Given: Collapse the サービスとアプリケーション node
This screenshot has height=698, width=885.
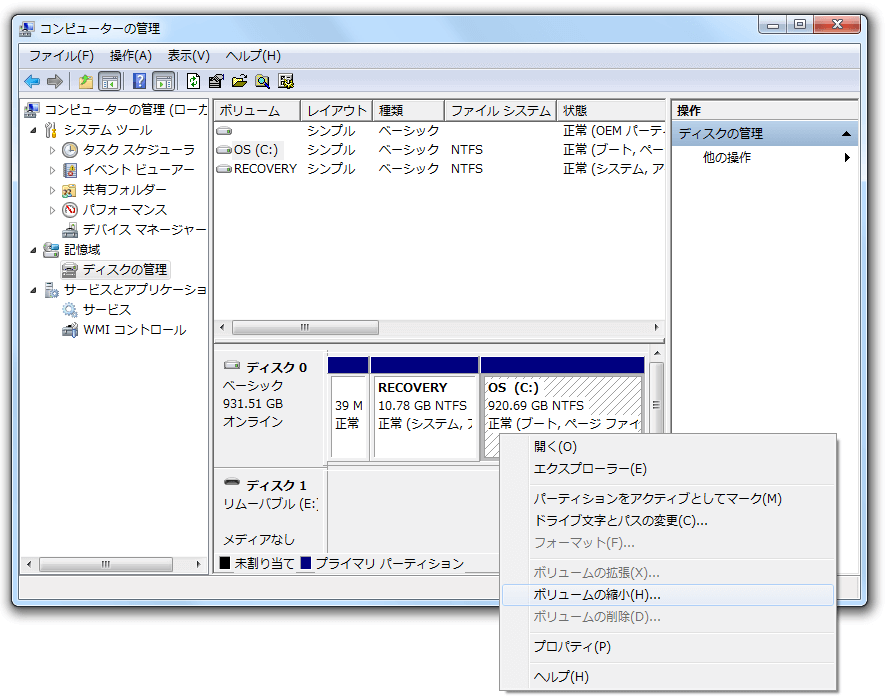Looking at the screenshot, I should (x=33, y=290).
